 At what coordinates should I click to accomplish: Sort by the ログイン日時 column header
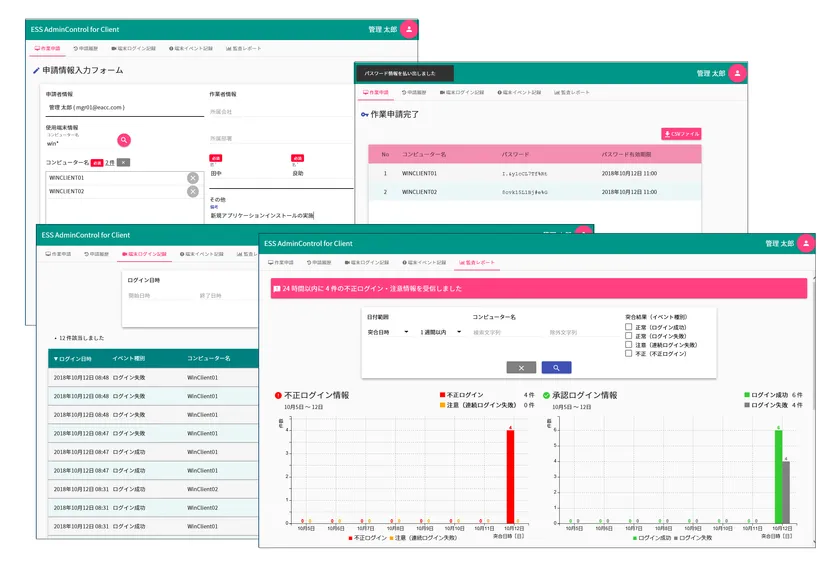pyautogui.click(x=73, y=358)
